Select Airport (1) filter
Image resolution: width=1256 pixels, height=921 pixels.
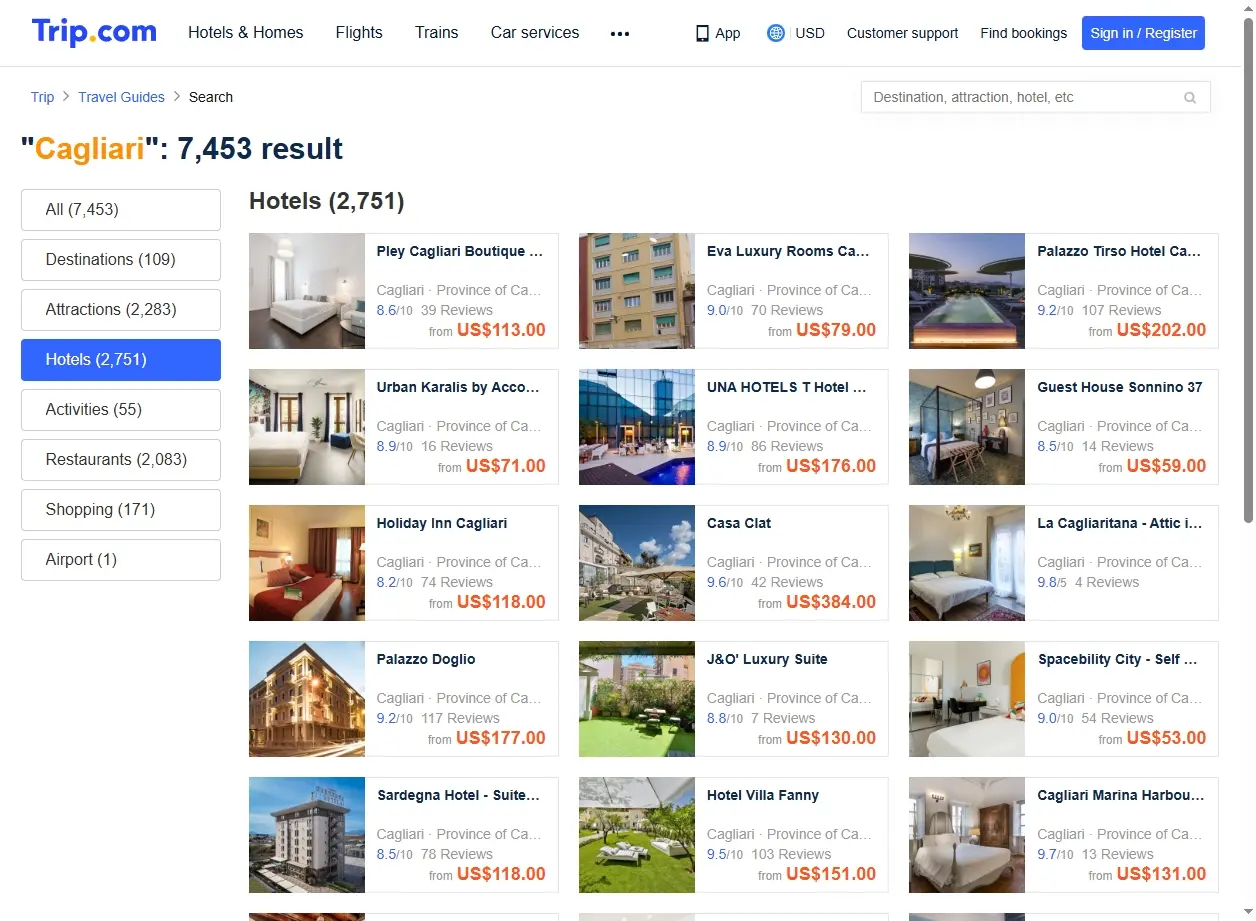click(x=121, y=560)
